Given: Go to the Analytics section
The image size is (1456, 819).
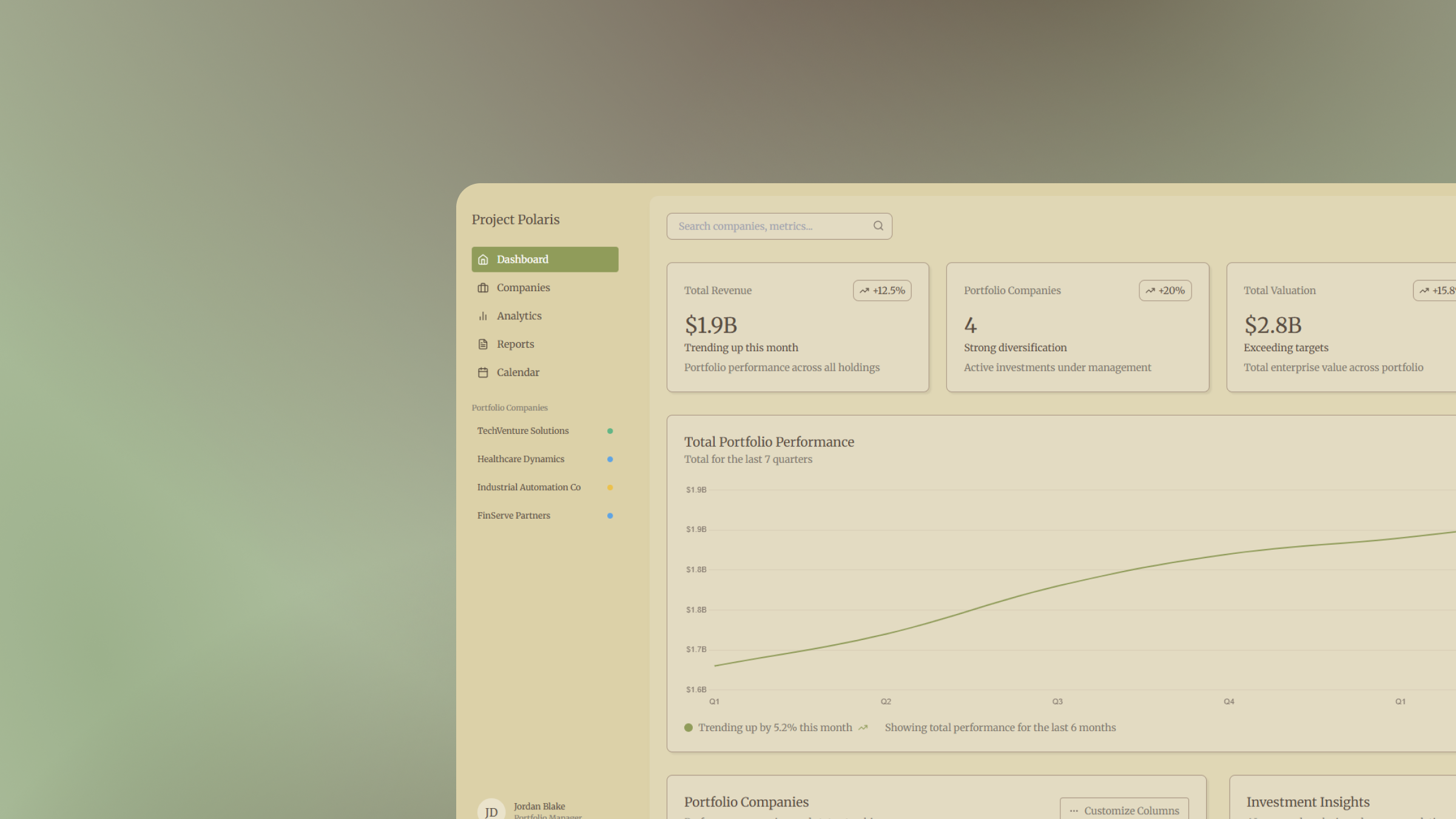Looking at the screenshot, I should 519,316.
